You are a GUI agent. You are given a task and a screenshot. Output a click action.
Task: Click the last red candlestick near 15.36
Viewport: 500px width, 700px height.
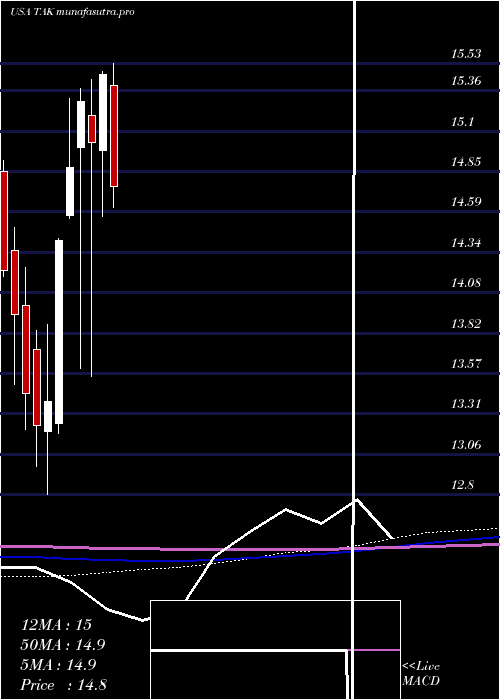pyautogui.click(x=114, y=136)
